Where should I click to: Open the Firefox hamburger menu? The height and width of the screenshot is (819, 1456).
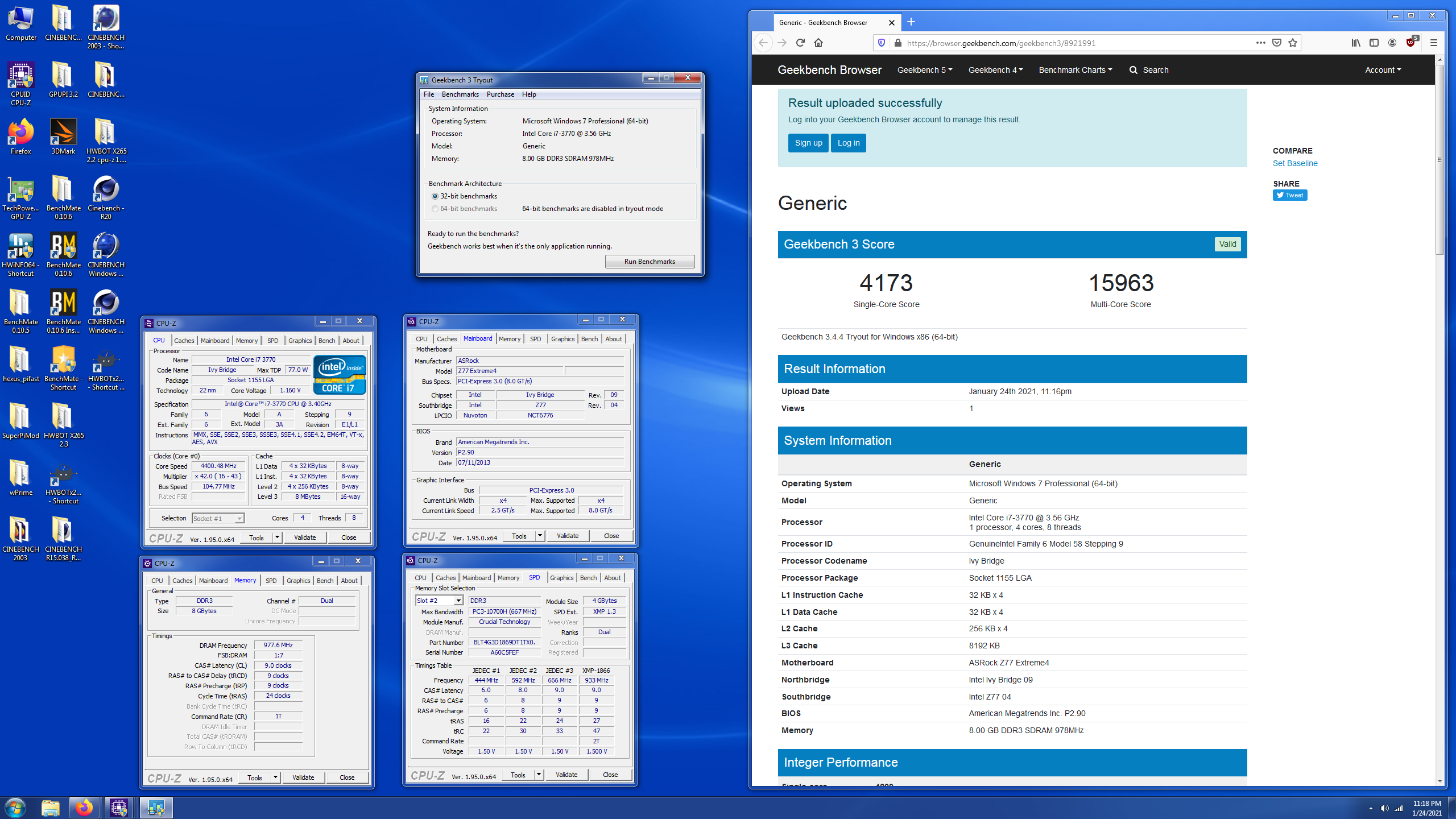[x=1433, y=43]
